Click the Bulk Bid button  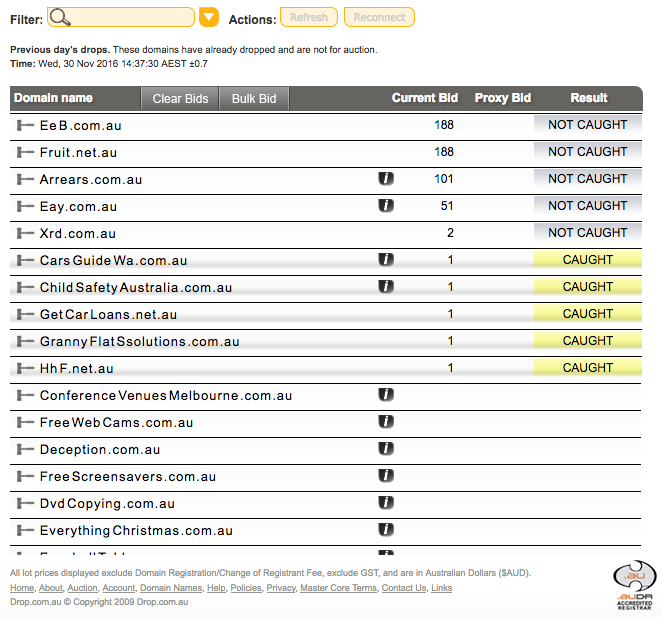click(254, 99)
